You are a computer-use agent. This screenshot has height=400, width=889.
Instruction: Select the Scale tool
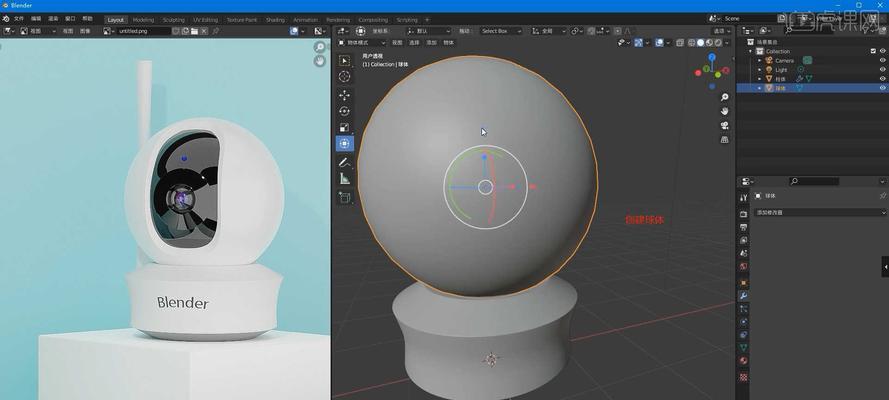click(344, 127)
